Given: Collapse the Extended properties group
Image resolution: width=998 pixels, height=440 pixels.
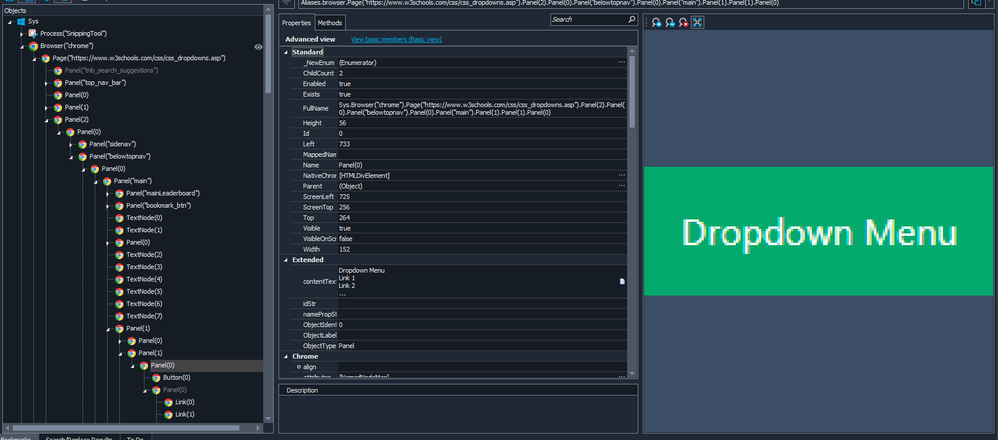Looking at the screenshot, I should pos(287,260).
